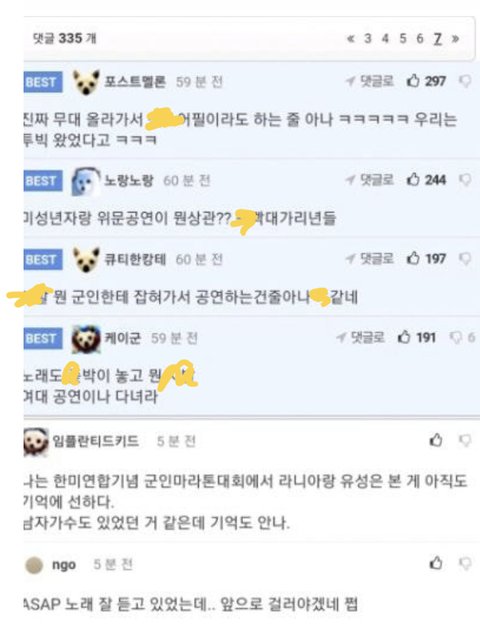
Task: Thumbs-up the 임플란티드키드 comment
Action: click(436, 440)
